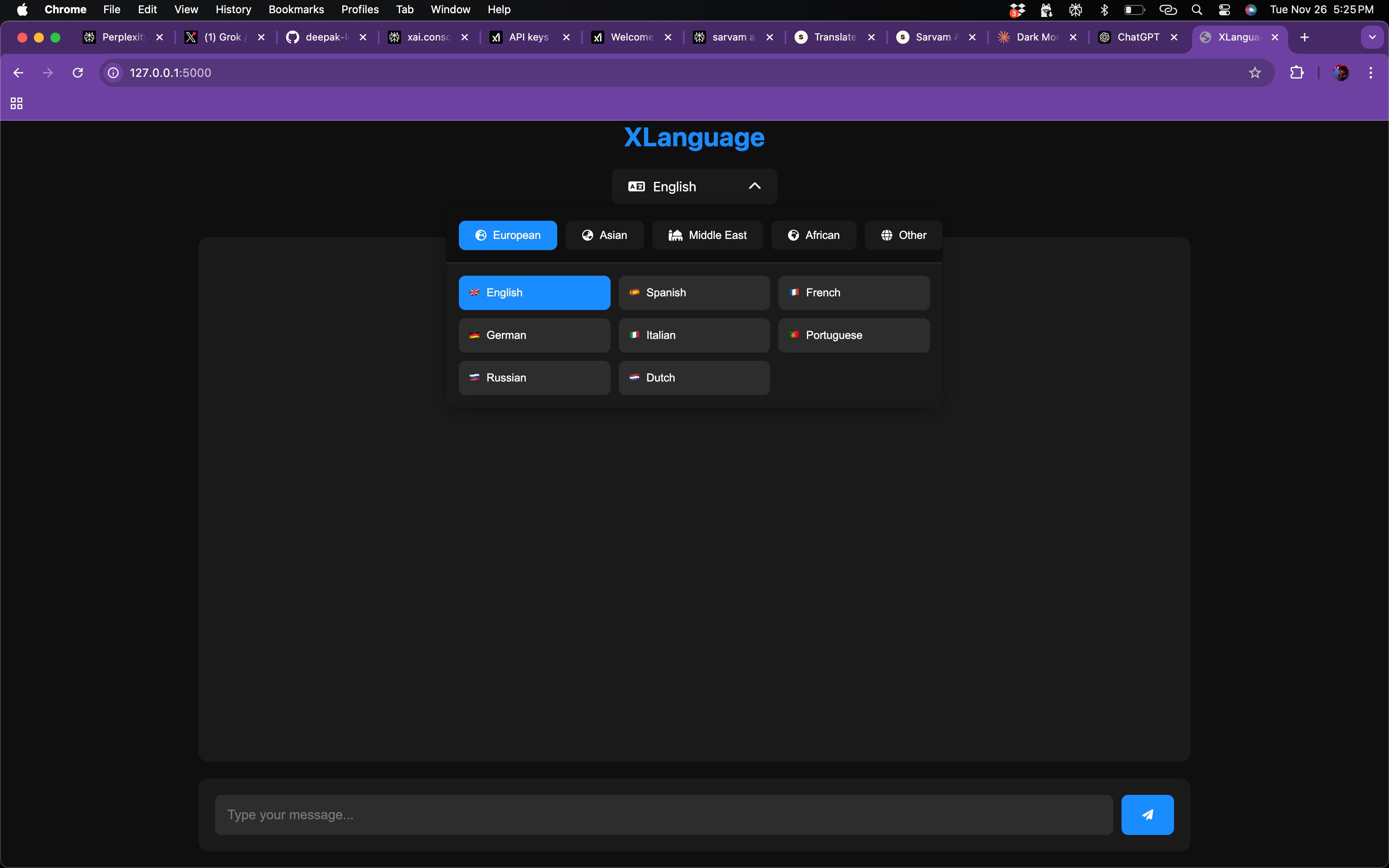Click the apps grid icon in bookmarks bar
The height and width of the screenshot is (868, 1389).
(x=17, y=103)
